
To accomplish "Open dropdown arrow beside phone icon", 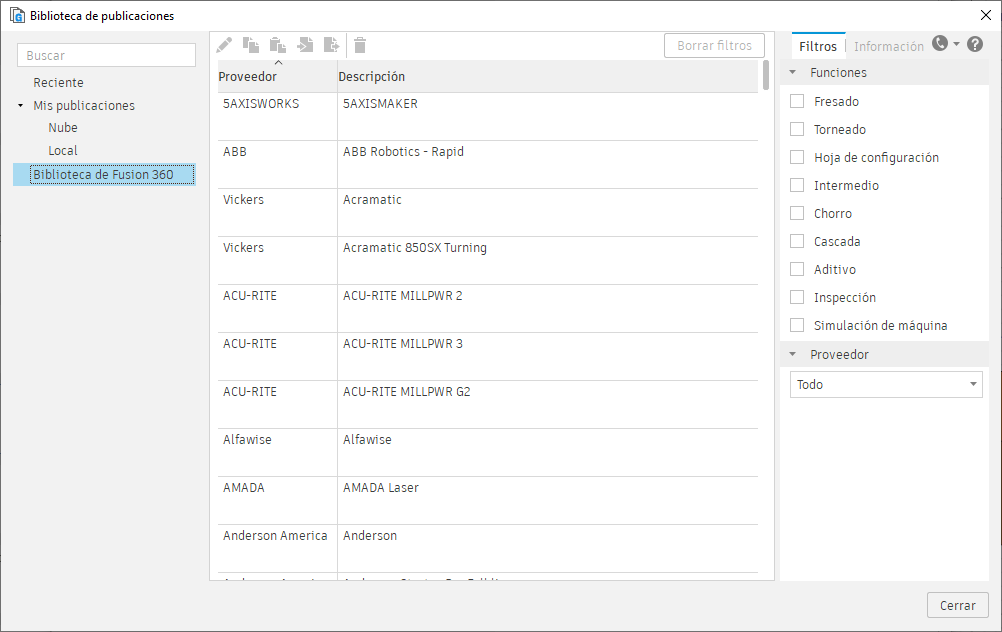I will click(x=957, y=43).
